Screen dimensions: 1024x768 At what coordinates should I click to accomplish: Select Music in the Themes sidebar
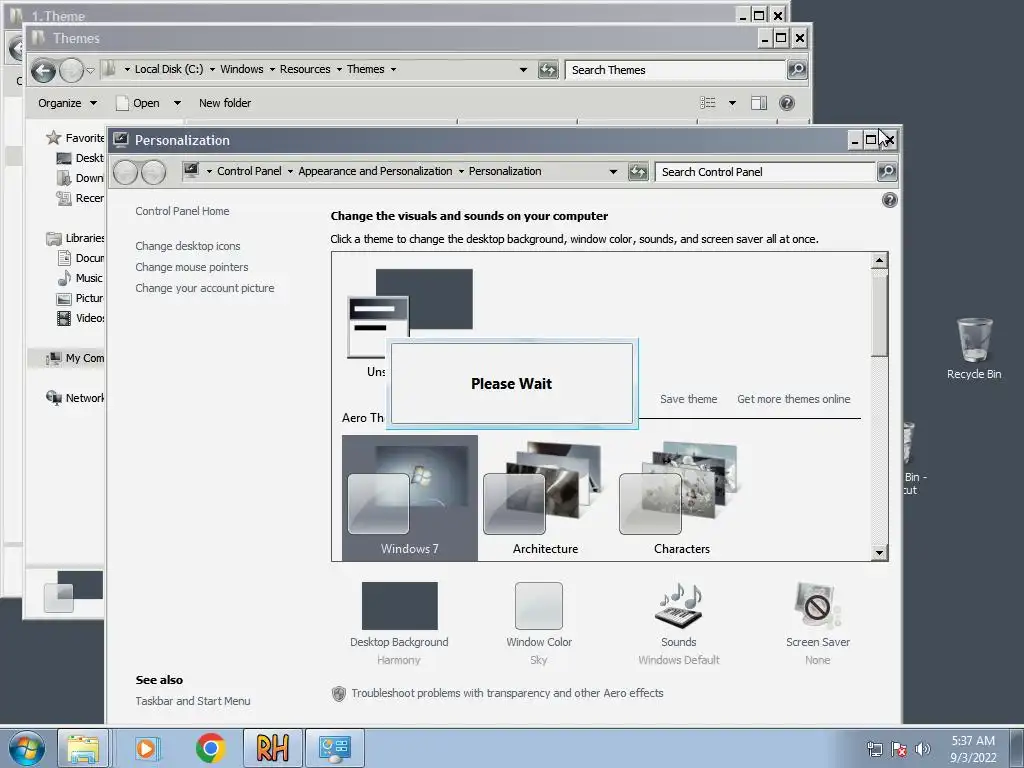pyautogui.click(x=80, y=278)
